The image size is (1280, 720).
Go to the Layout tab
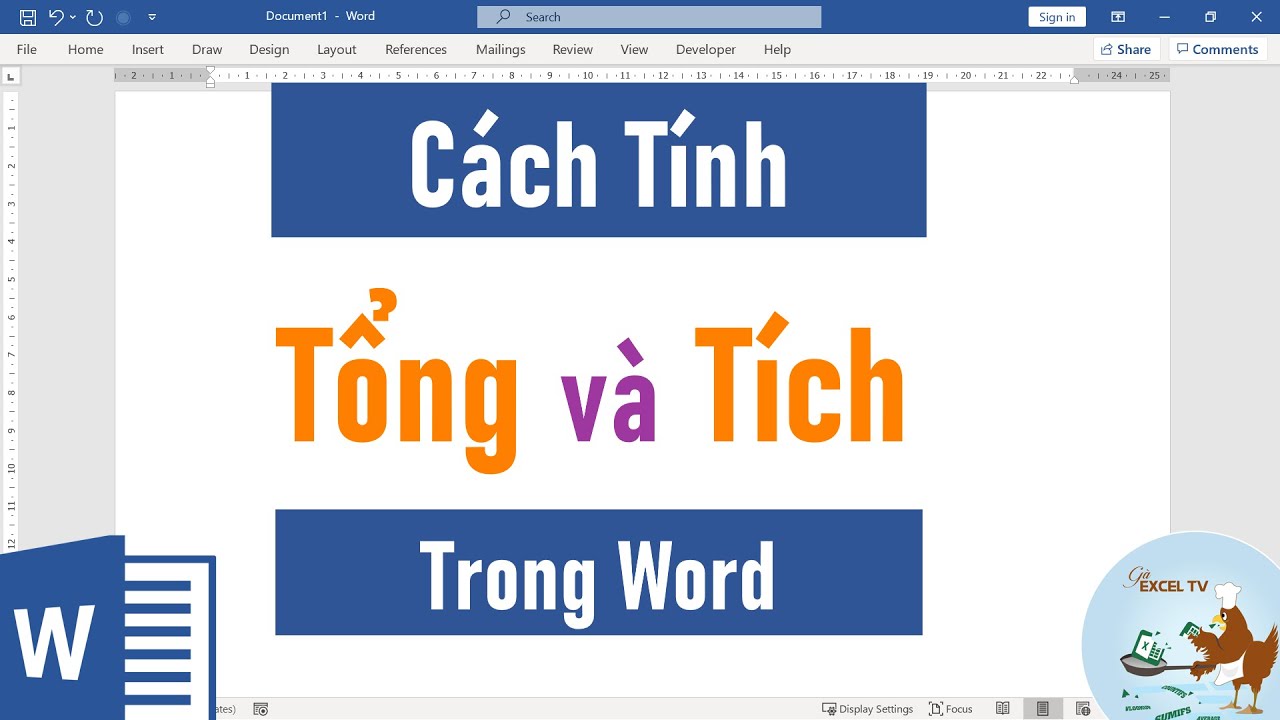pyautogui.click(x=337, y=49)
